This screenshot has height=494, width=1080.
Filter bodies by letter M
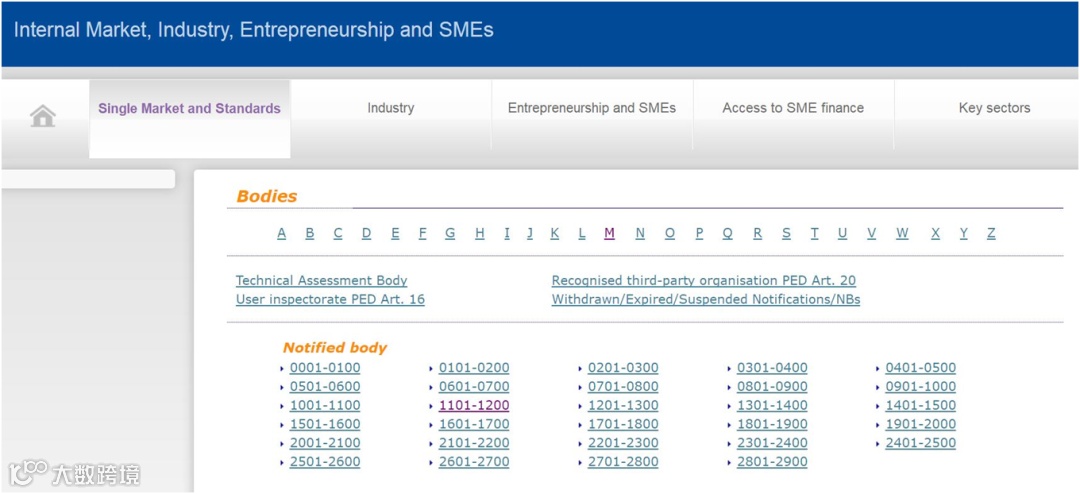609,233
